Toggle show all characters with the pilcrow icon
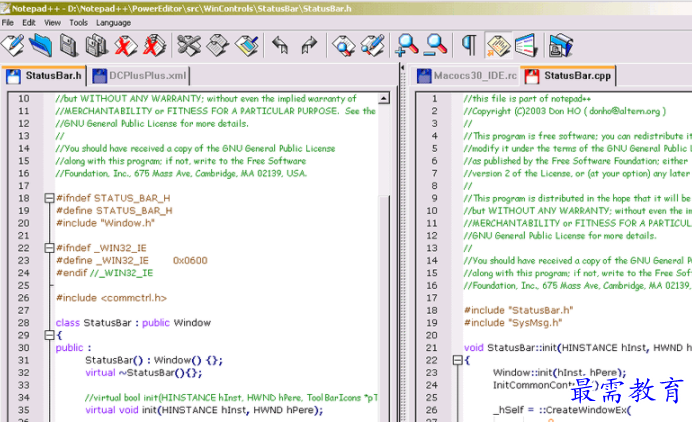Screen dimensions: 692x422 tap(469, 45)
